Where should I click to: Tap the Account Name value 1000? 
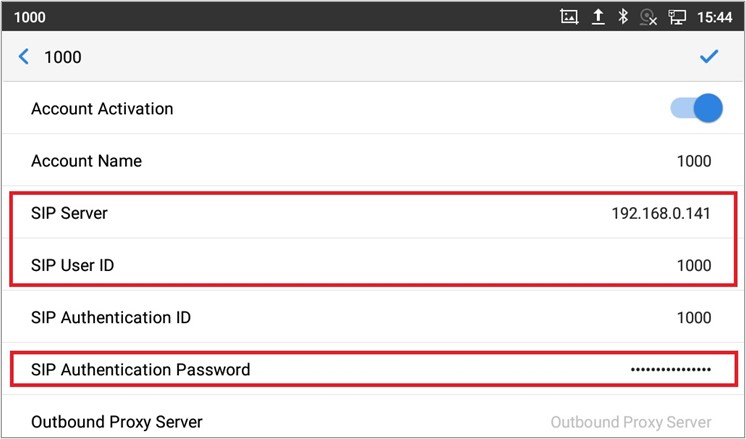pos(693,161)
